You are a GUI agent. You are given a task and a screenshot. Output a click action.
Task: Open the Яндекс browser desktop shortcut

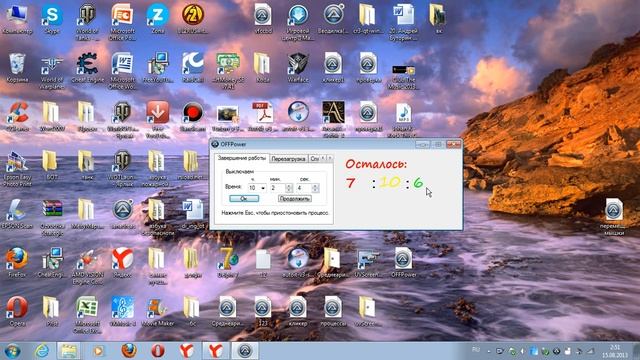(122, 262)
